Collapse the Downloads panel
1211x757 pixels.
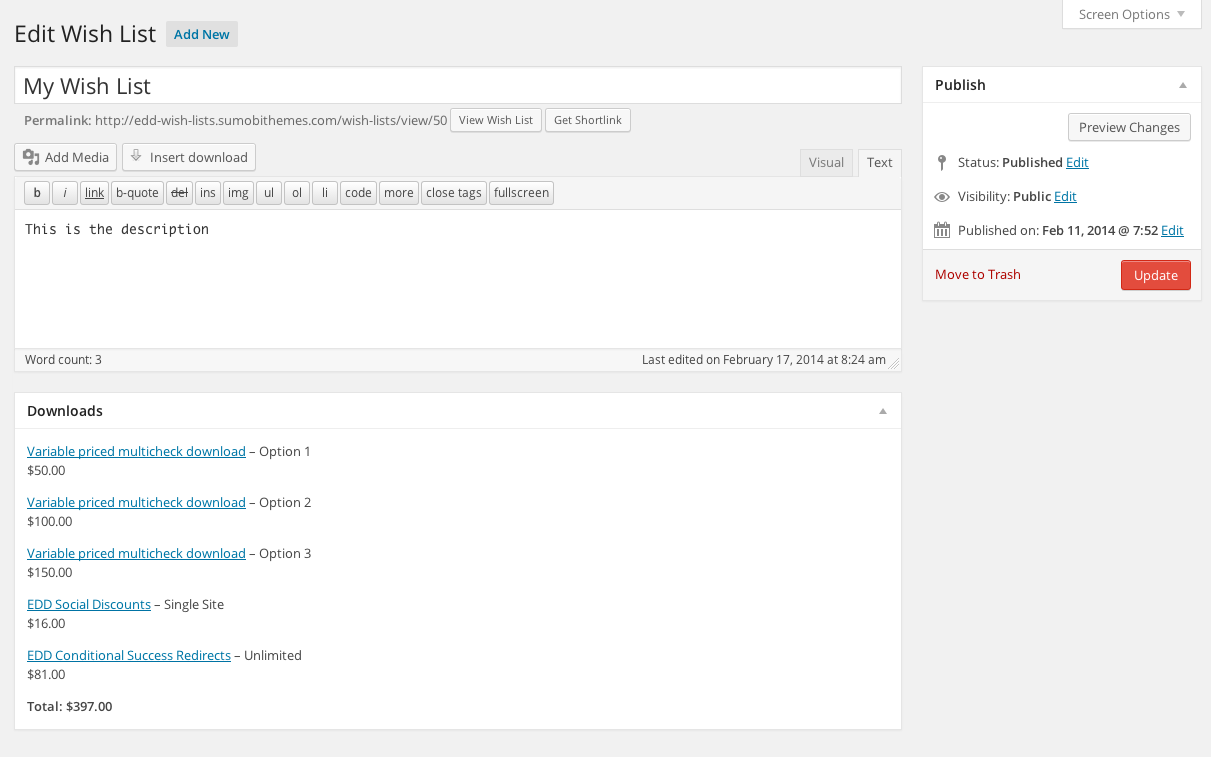882,411
